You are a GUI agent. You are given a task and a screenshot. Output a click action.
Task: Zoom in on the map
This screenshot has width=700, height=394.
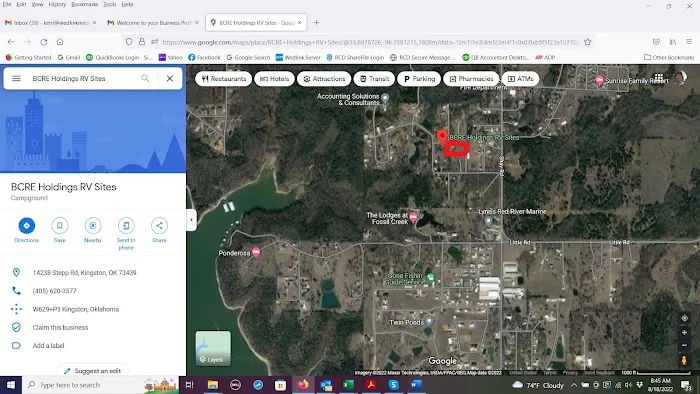(x=684, y=333)
